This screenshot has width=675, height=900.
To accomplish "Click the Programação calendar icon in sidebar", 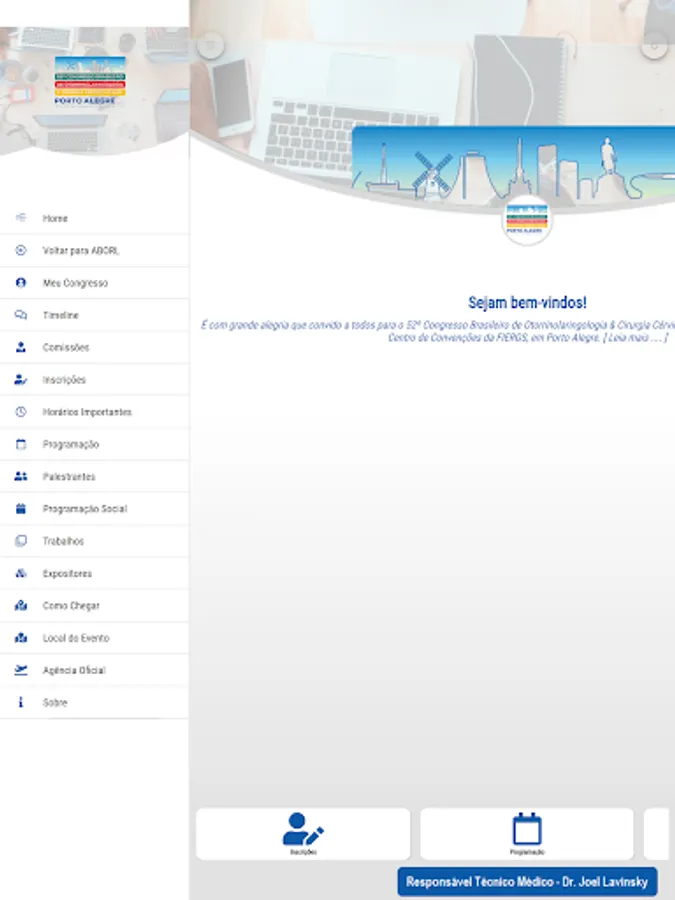I will pyautogui.click(x=21, y=444).
